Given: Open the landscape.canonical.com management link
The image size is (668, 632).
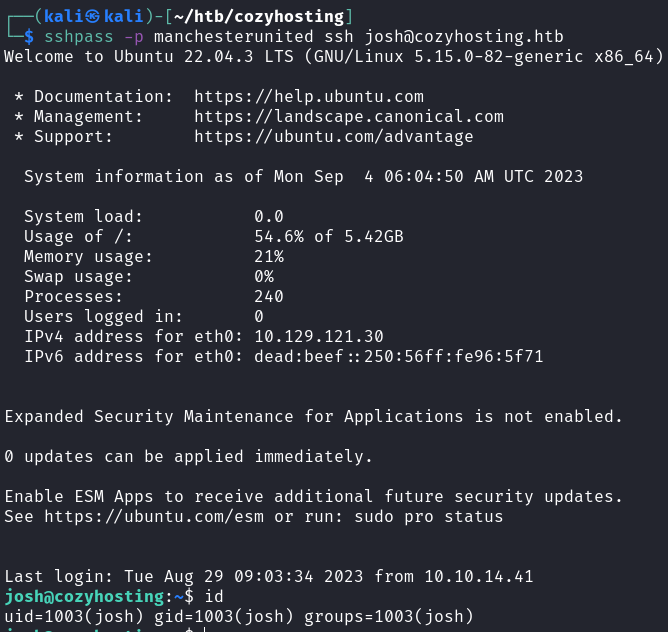Looking at the screenshot, I should [x=348, y=117].
